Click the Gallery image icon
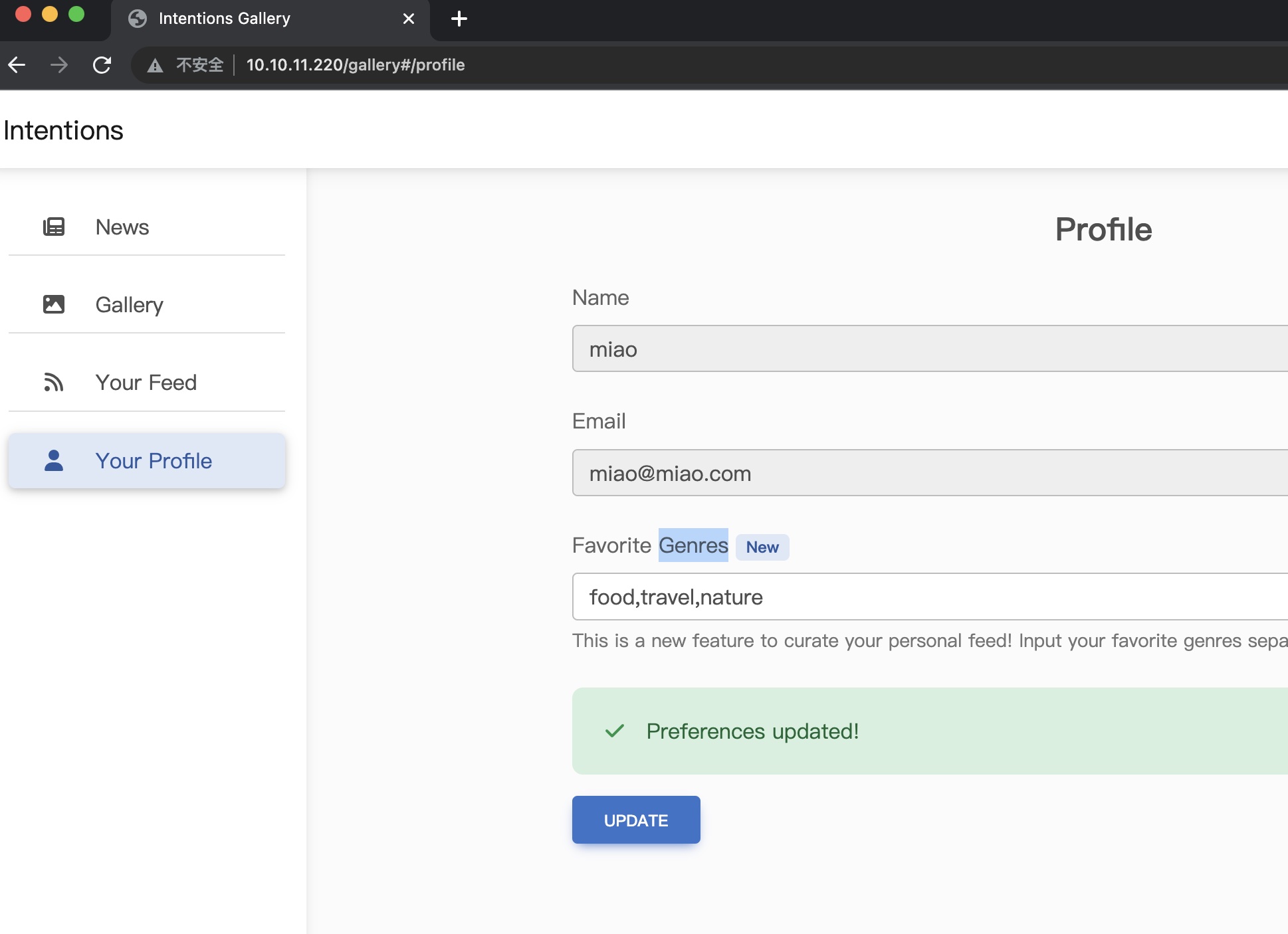This screenshot has height=934, width=1288. [54, 304]
